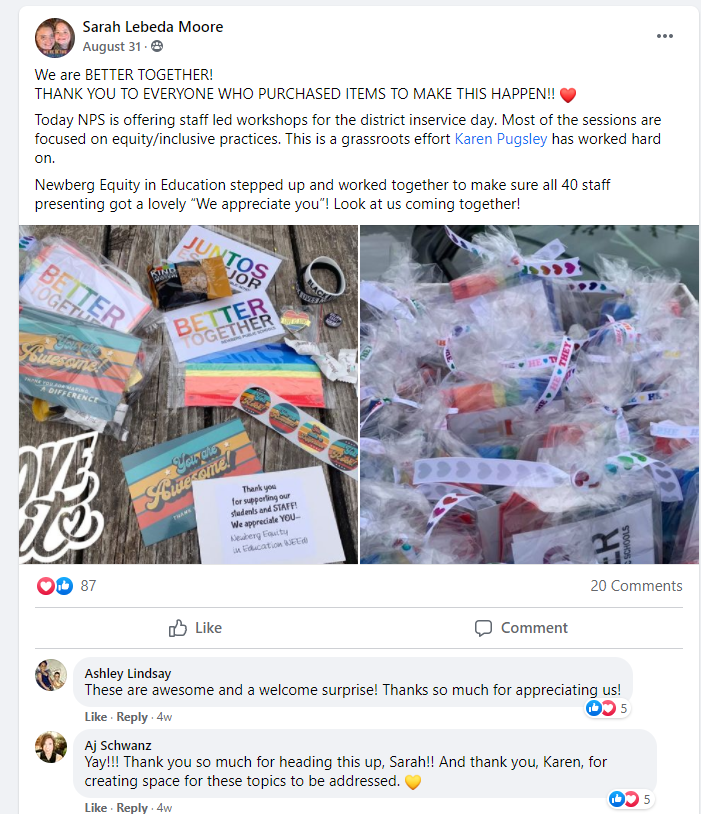Open the three-dot post options menu

point(665,36)
